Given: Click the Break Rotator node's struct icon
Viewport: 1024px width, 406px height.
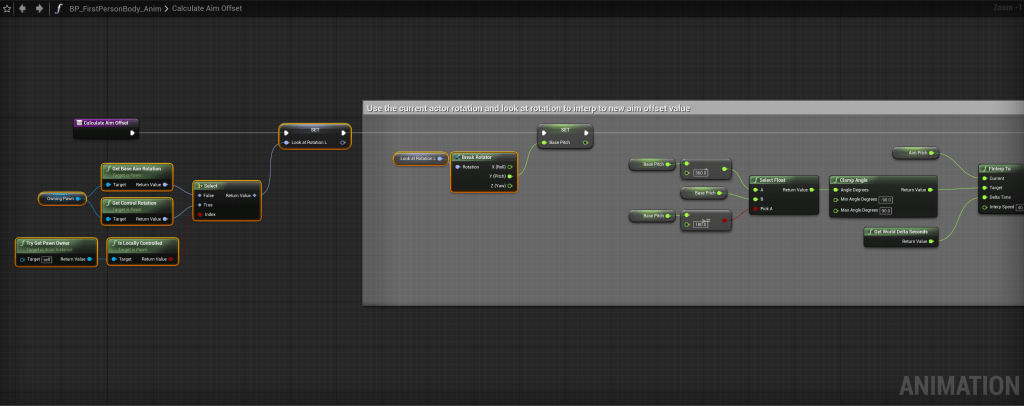Looking at the screenshot, I should click(x=455, y=156).
